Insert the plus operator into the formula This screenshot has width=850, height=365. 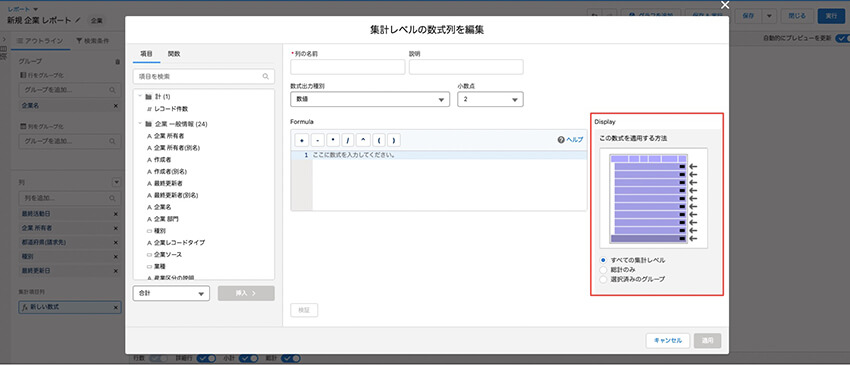[301, 140]
